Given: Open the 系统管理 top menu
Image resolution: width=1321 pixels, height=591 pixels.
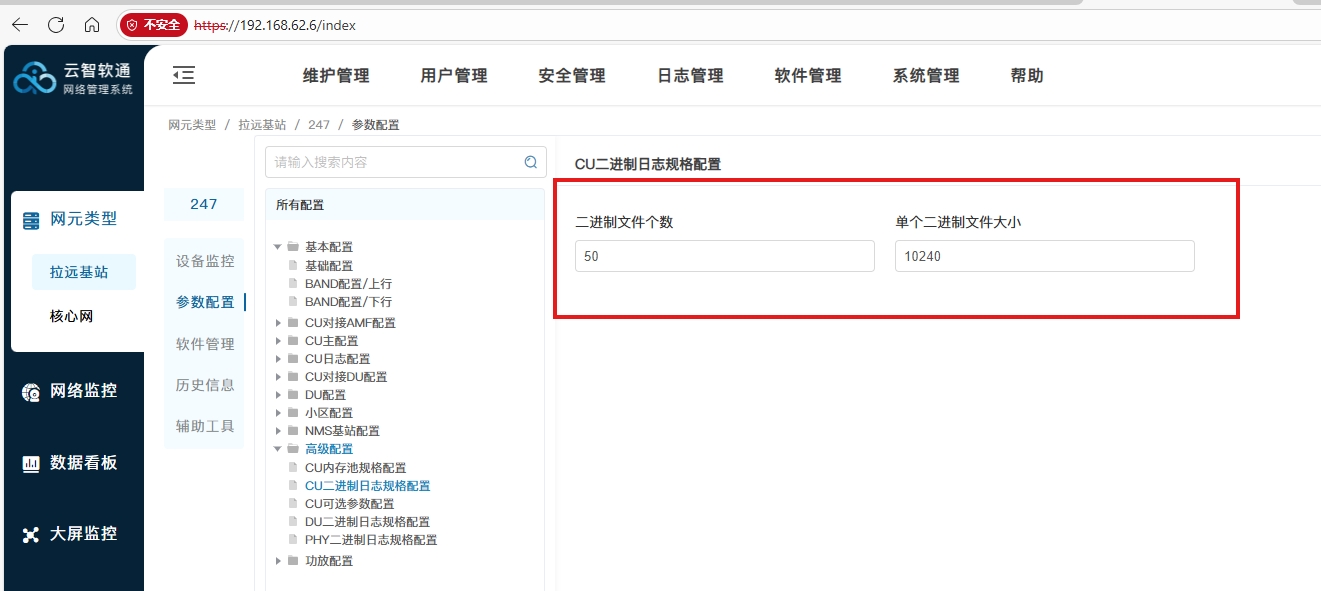Looking at the screenshot, I should 926,76.
